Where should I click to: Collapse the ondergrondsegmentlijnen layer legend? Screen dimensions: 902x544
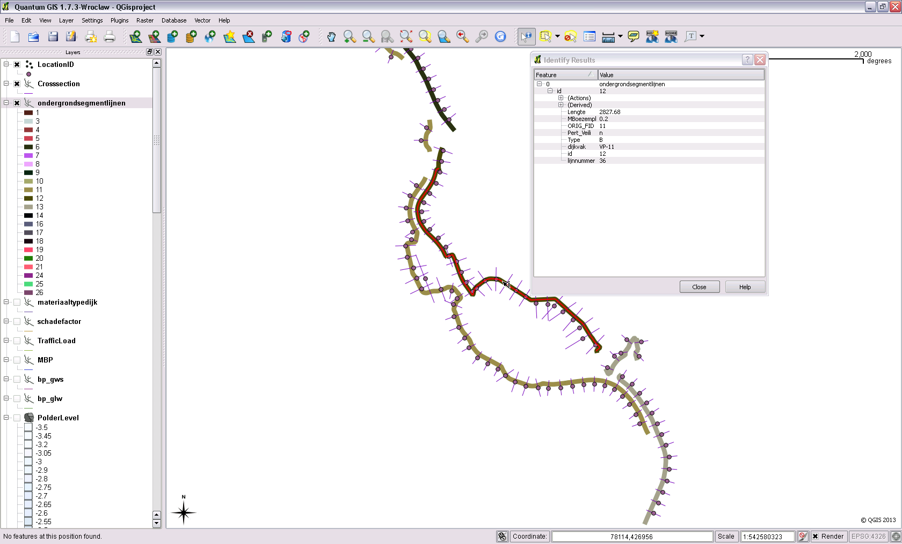point(6,103)
